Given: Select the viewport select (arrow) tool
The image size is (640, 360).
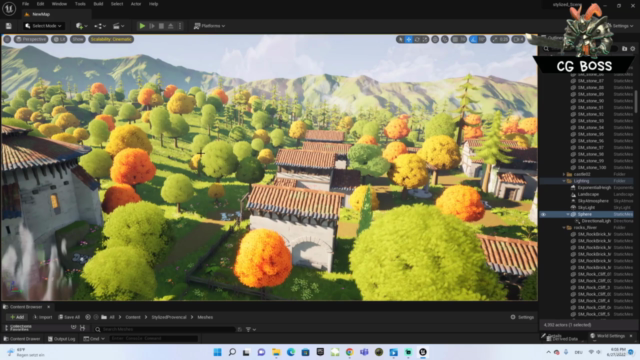Looking at the screenshot, I should (400, 39).
